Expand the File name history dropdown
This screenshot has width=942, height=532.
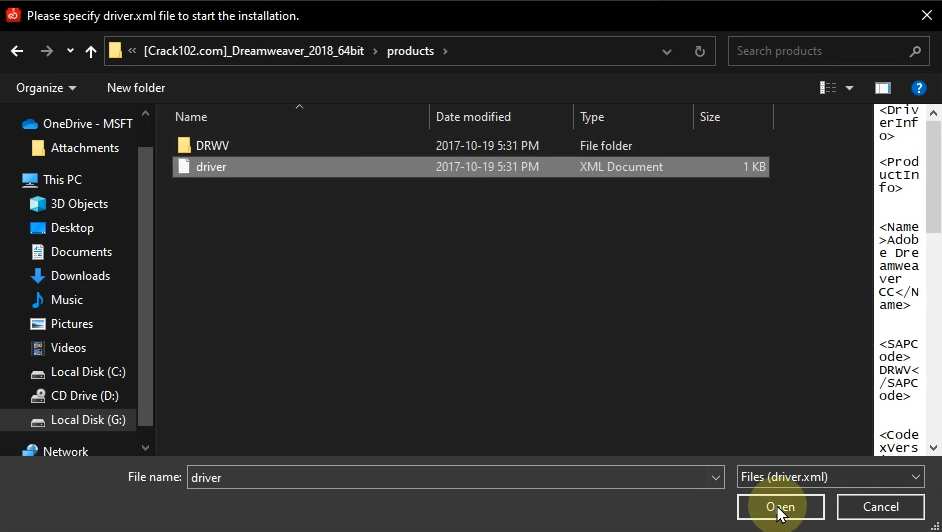pos(715,478)
